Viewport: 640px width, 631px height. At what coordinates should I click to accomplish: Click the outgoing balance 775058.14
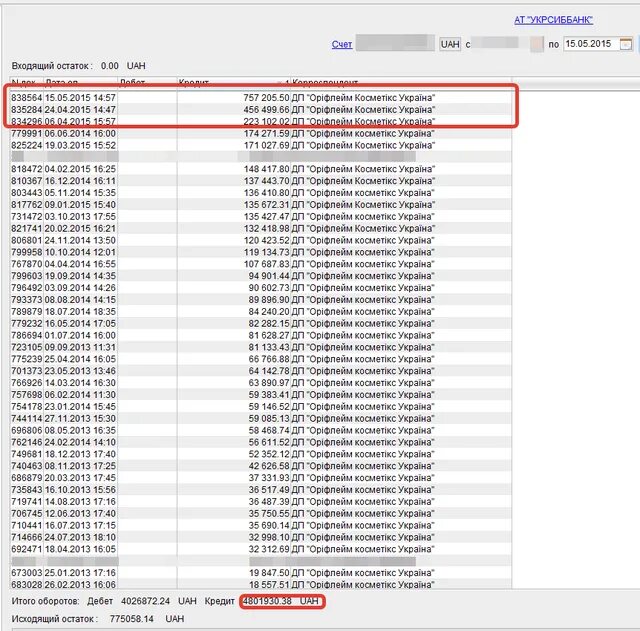pyautogui.click(x=131, y=619)
